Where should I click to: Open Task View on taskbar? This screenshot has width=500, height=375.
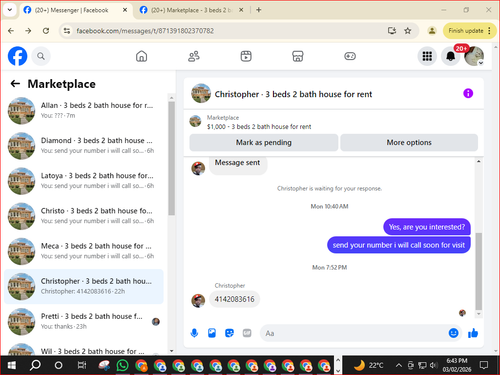[x=82, y=365]
